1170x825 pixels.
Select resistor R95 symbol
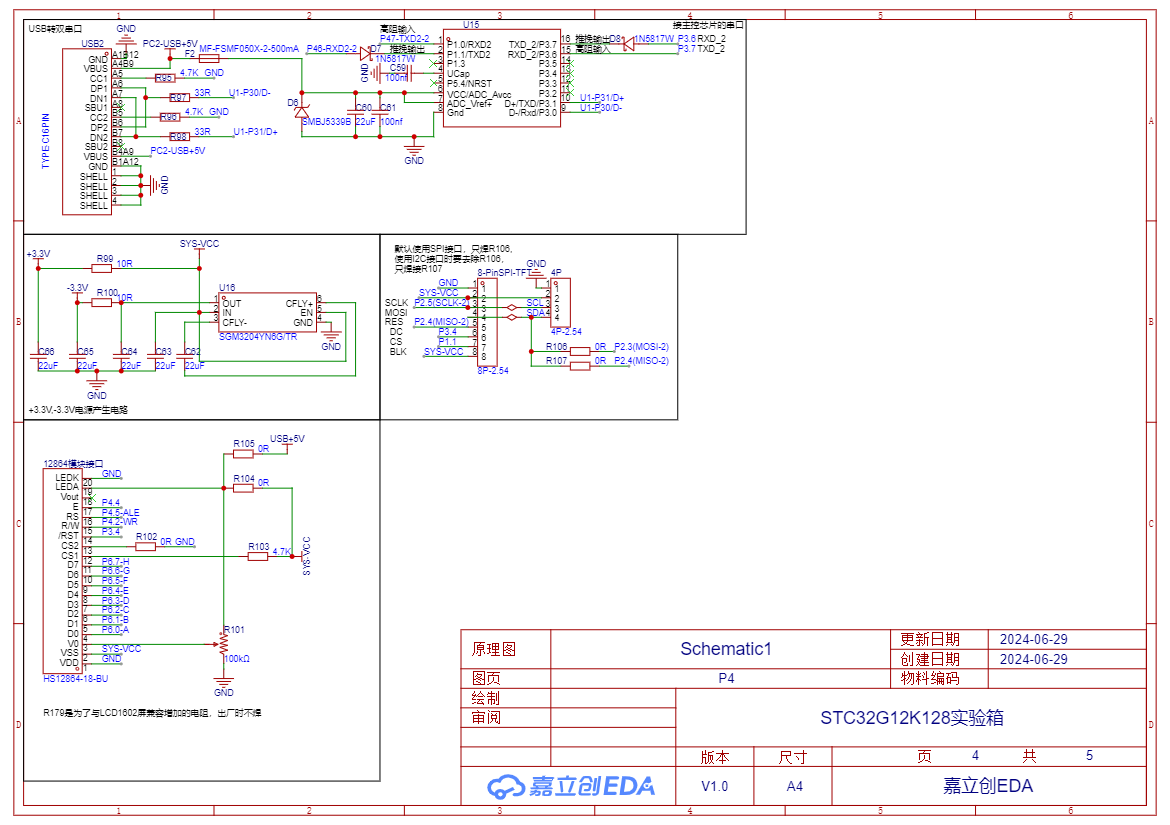pos(165,78)
